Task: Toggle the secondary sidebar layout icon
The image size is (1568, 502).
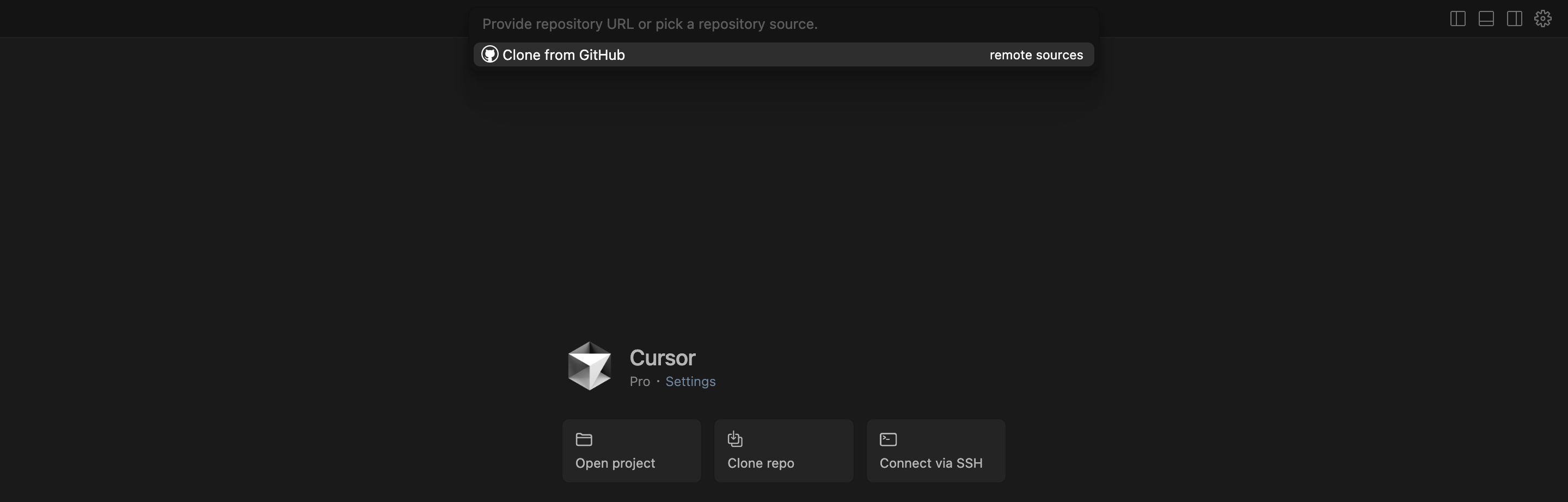Action: coord(1515,19)
